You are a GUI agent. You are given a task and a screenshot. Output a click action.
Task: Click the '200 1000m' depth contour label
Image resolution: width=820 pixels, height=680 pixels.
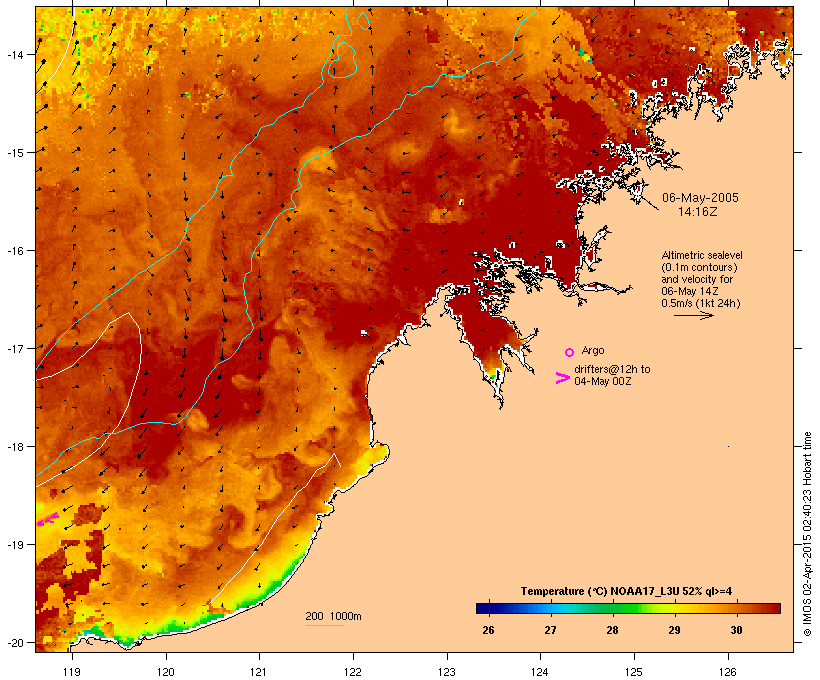pos(333,616)
